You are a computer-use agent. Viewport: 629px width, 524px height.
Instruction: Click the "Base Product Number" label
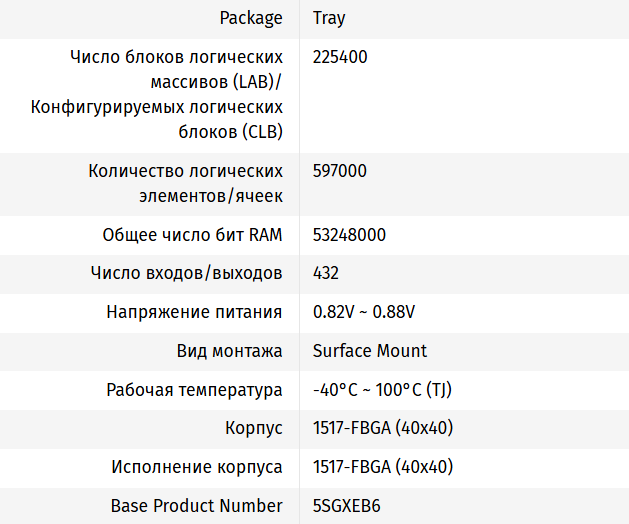tap(196, 506)
